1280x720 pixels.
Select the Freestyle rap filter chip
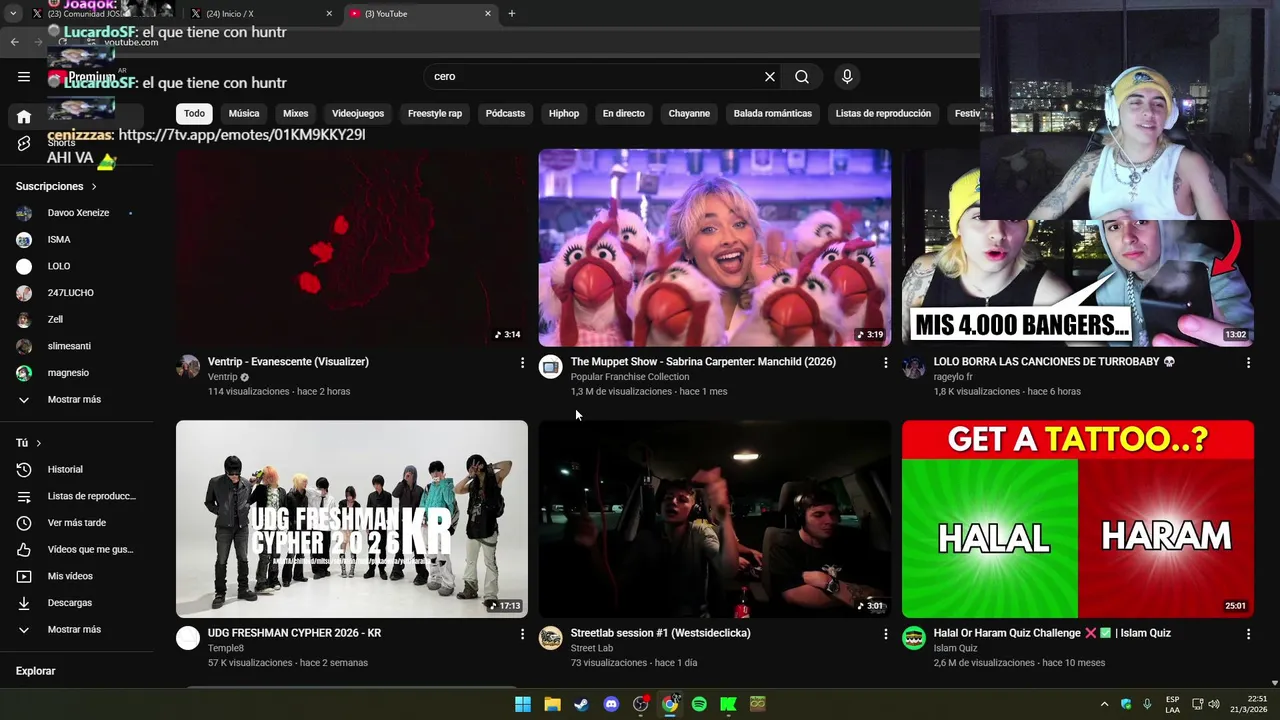[435, 113]
